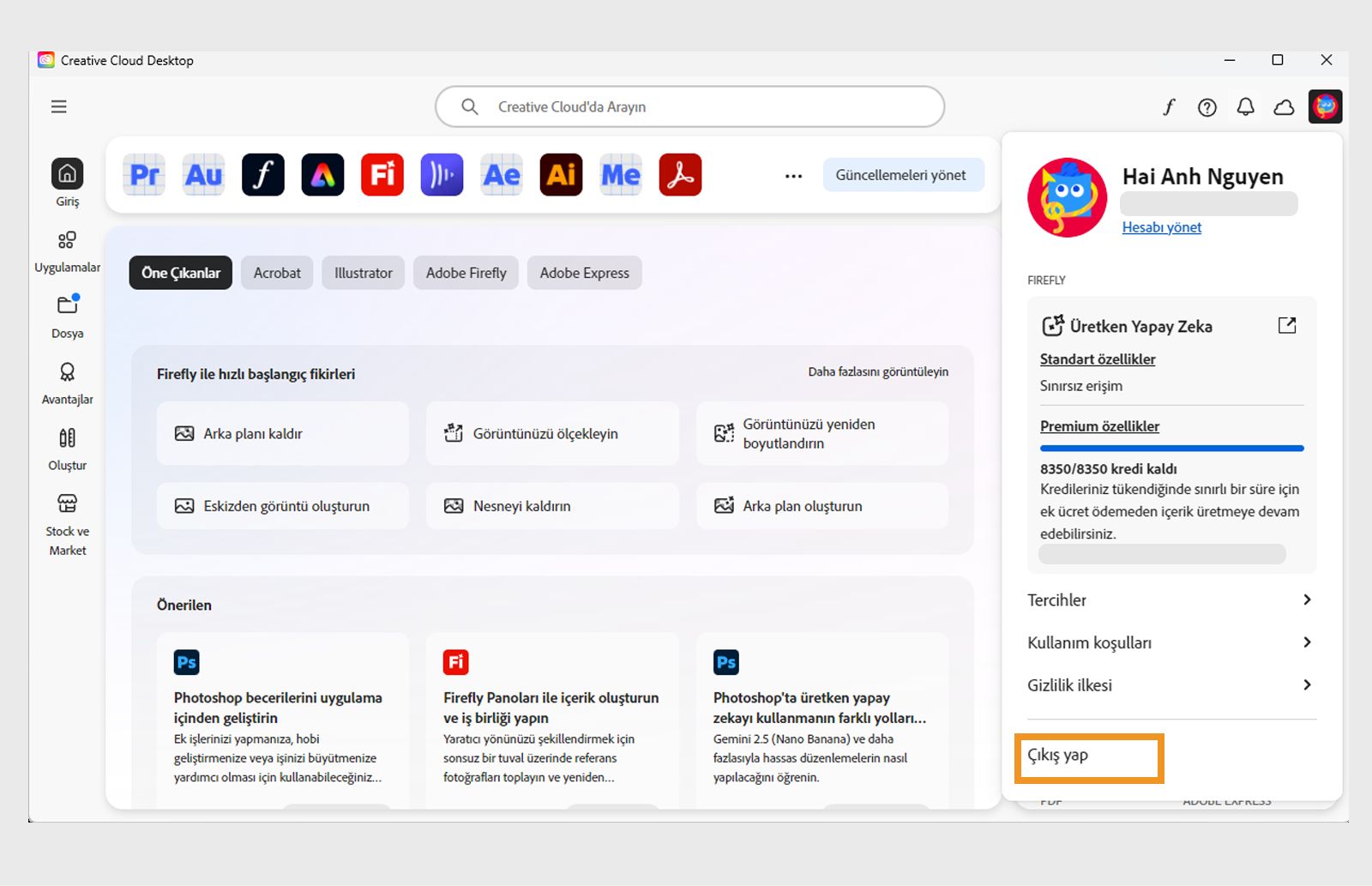Toggle the profile avatar menu
This screenshot has height=886, width=1372.
coord(1326,106)
